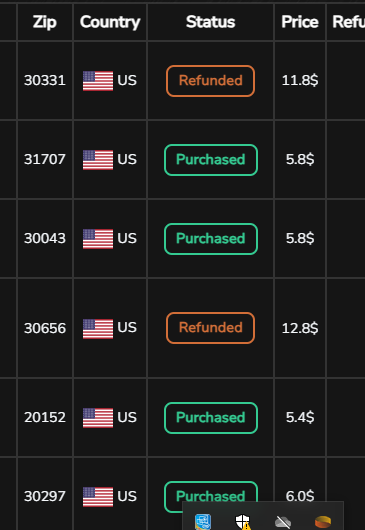This screenshot has height=530, width=365.
Task: Click the US flag in zip 20152 row
Action: click(x=98, y=418)
